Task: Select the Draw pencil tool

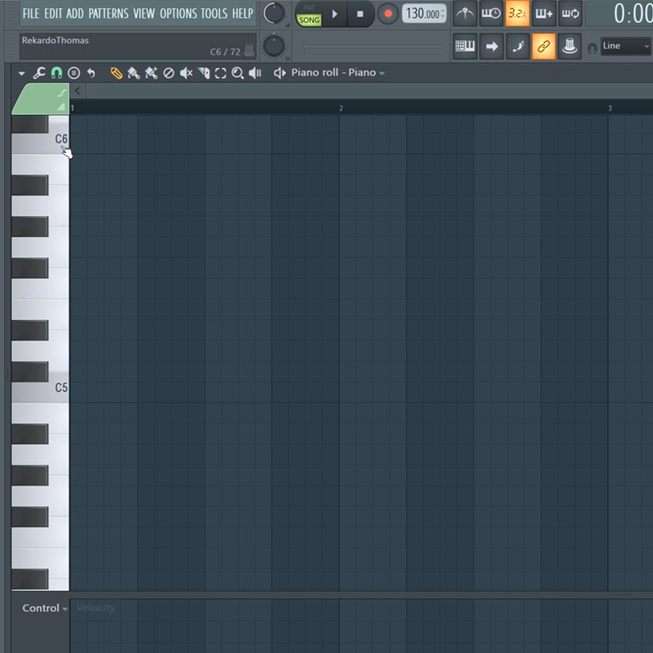Action: point(116,73)
